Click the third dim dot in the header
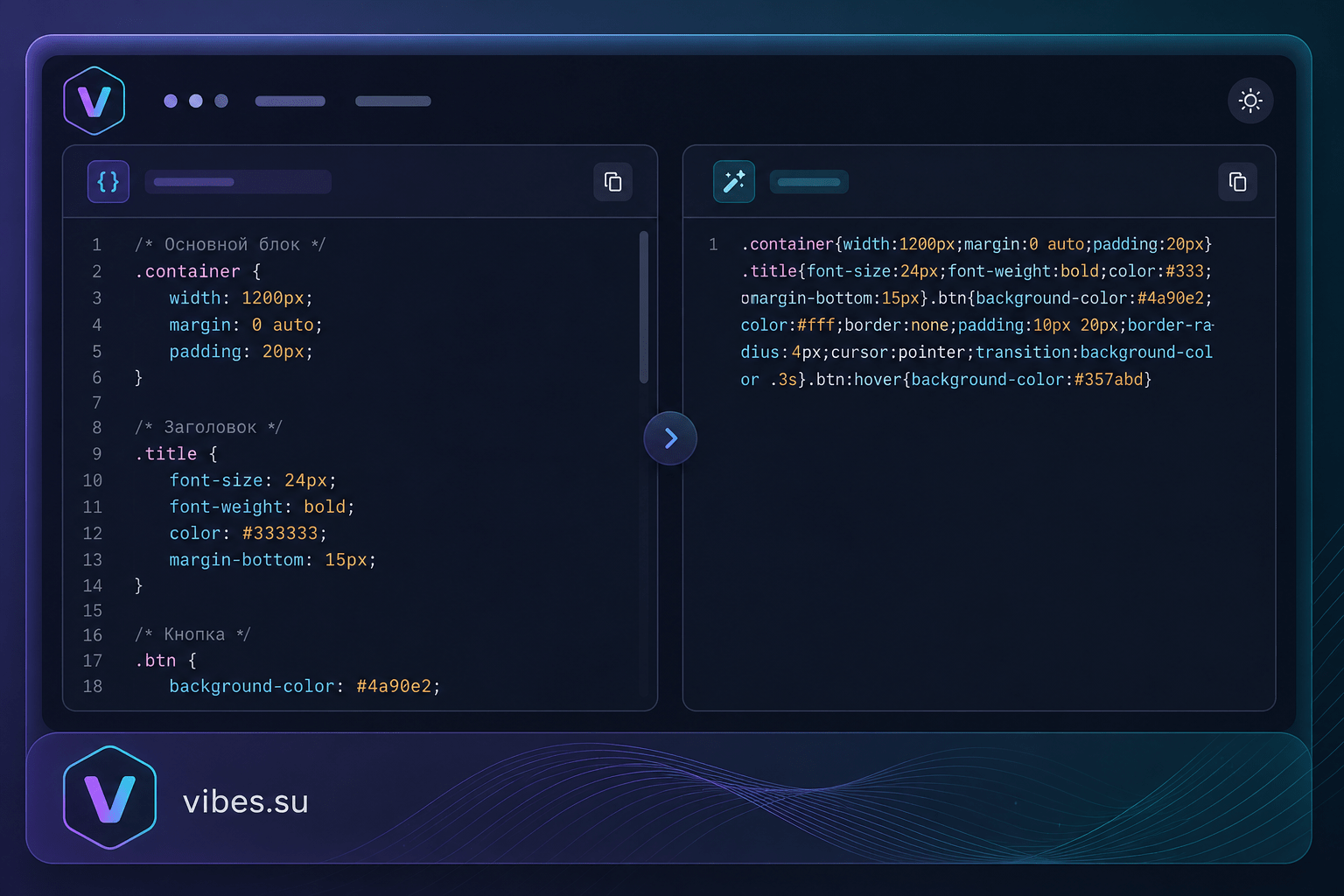 tap(221, 101)
